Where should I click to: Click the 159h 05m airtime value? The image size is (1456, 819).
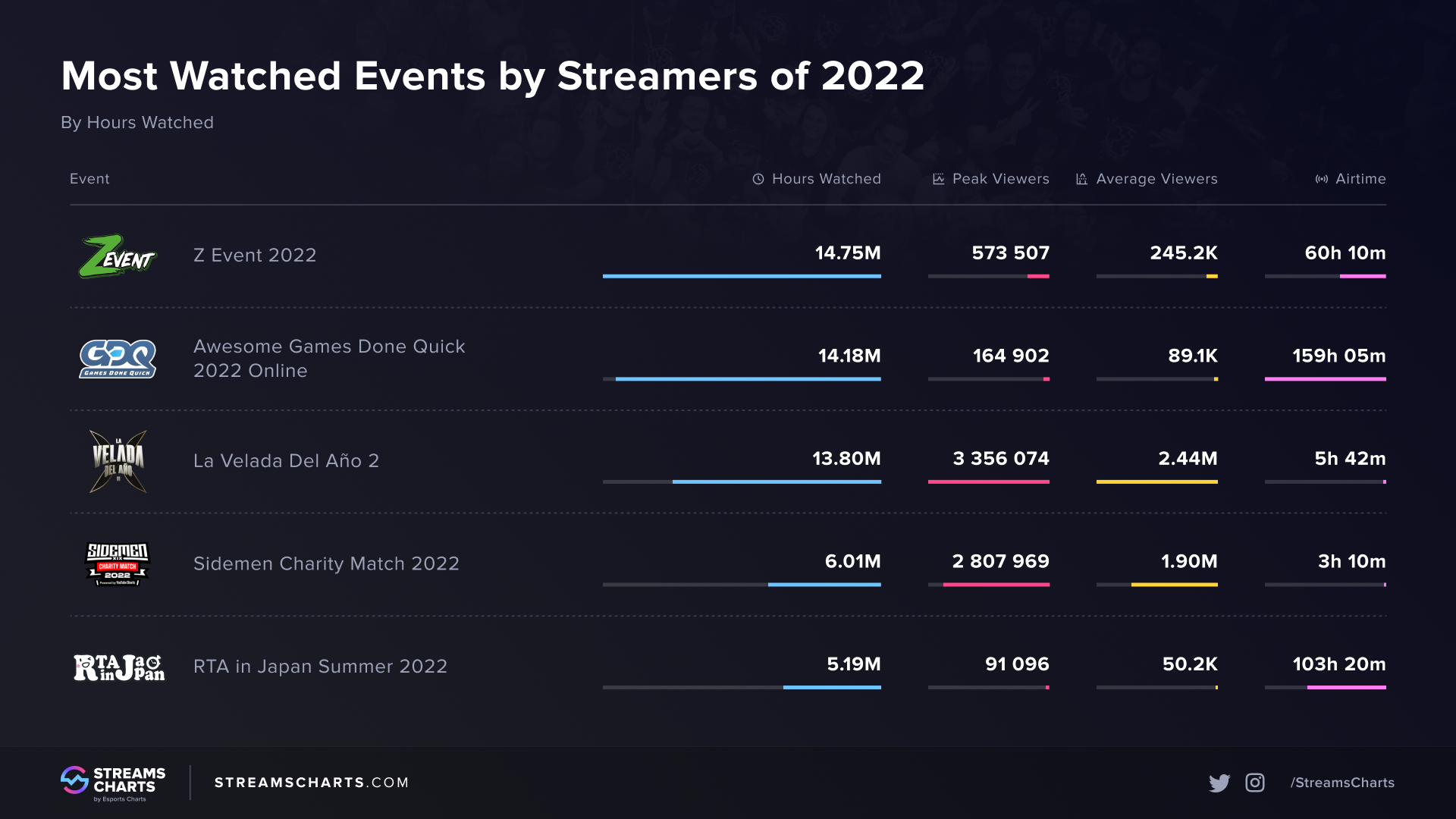coord(1339,356)
